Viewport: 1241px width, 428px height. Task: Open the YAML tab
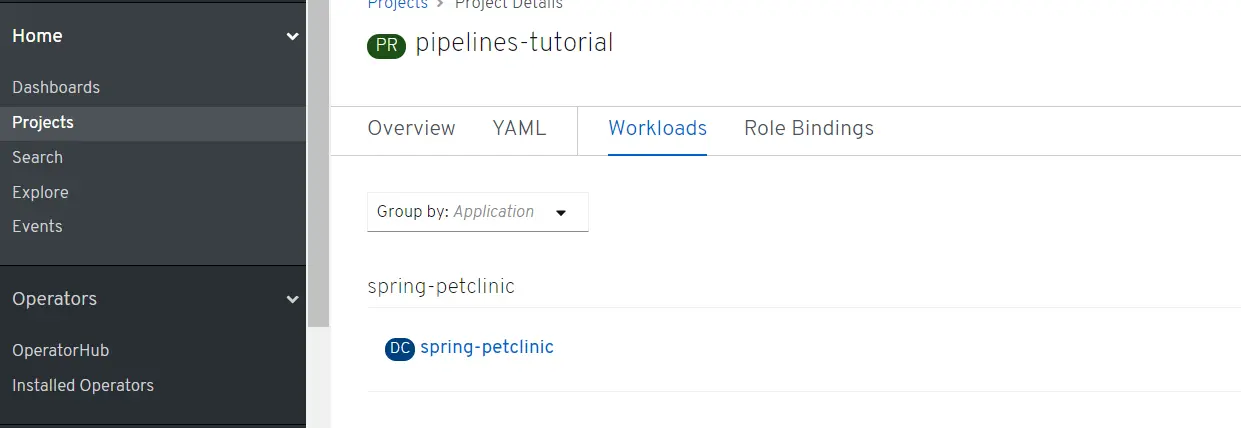click(519, 128)
